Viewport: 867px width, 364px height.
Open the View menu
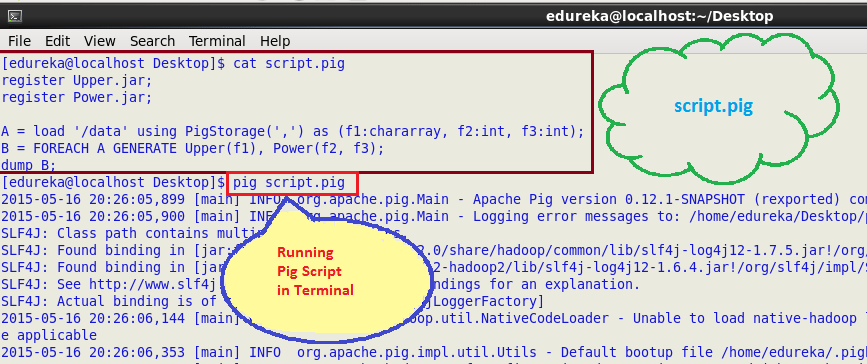pos(100,41)
